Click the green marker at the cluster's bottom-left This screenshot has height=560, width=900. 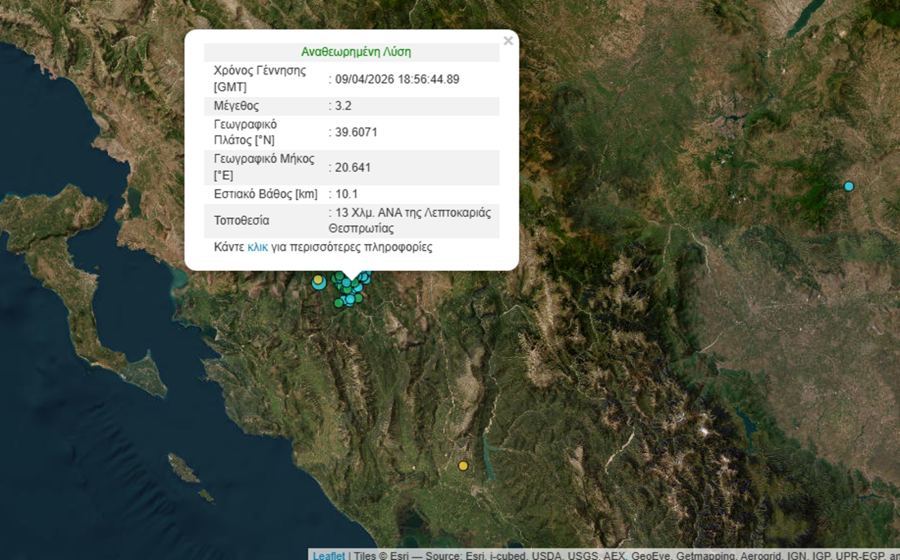pos(339,303)
